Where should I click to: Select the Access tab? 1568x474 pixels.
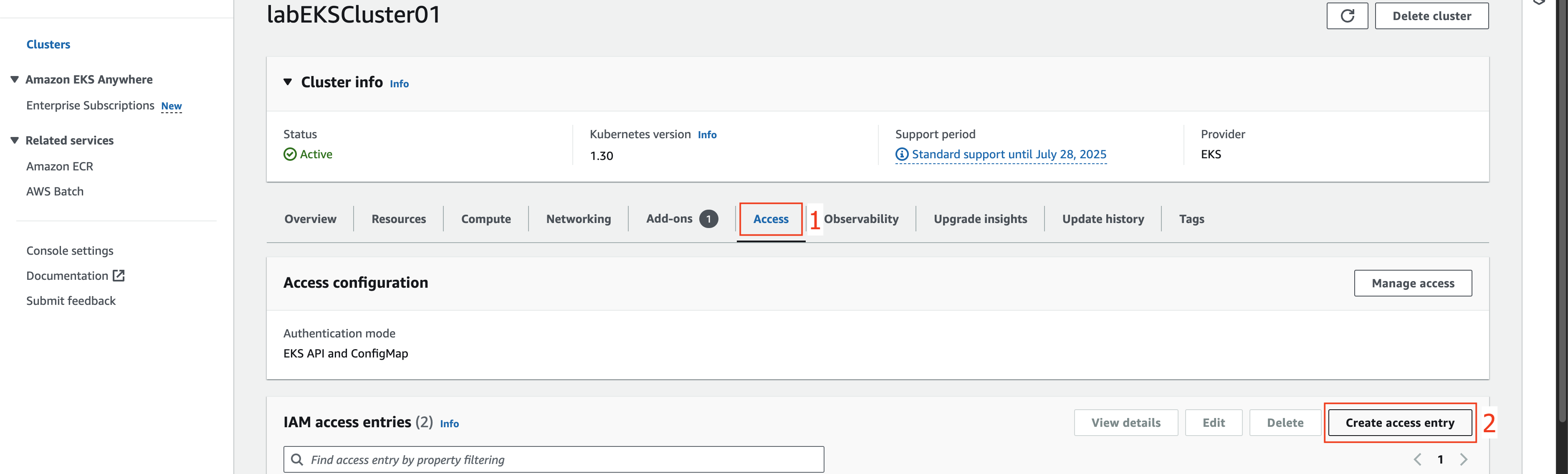(x=771, y=219)
